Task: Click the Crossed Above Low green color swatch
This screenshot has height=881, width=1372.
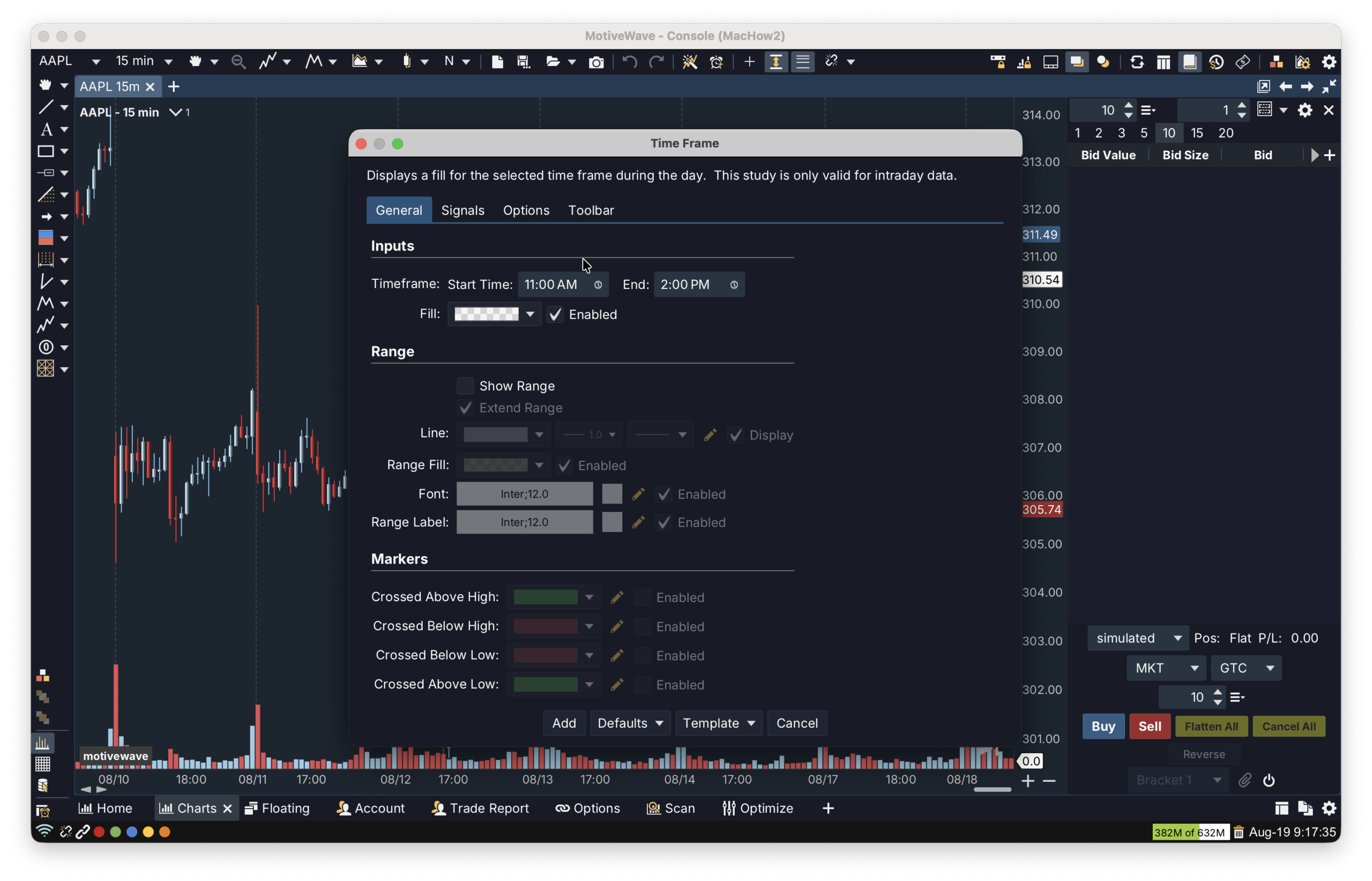Action: tap(546, 685)
